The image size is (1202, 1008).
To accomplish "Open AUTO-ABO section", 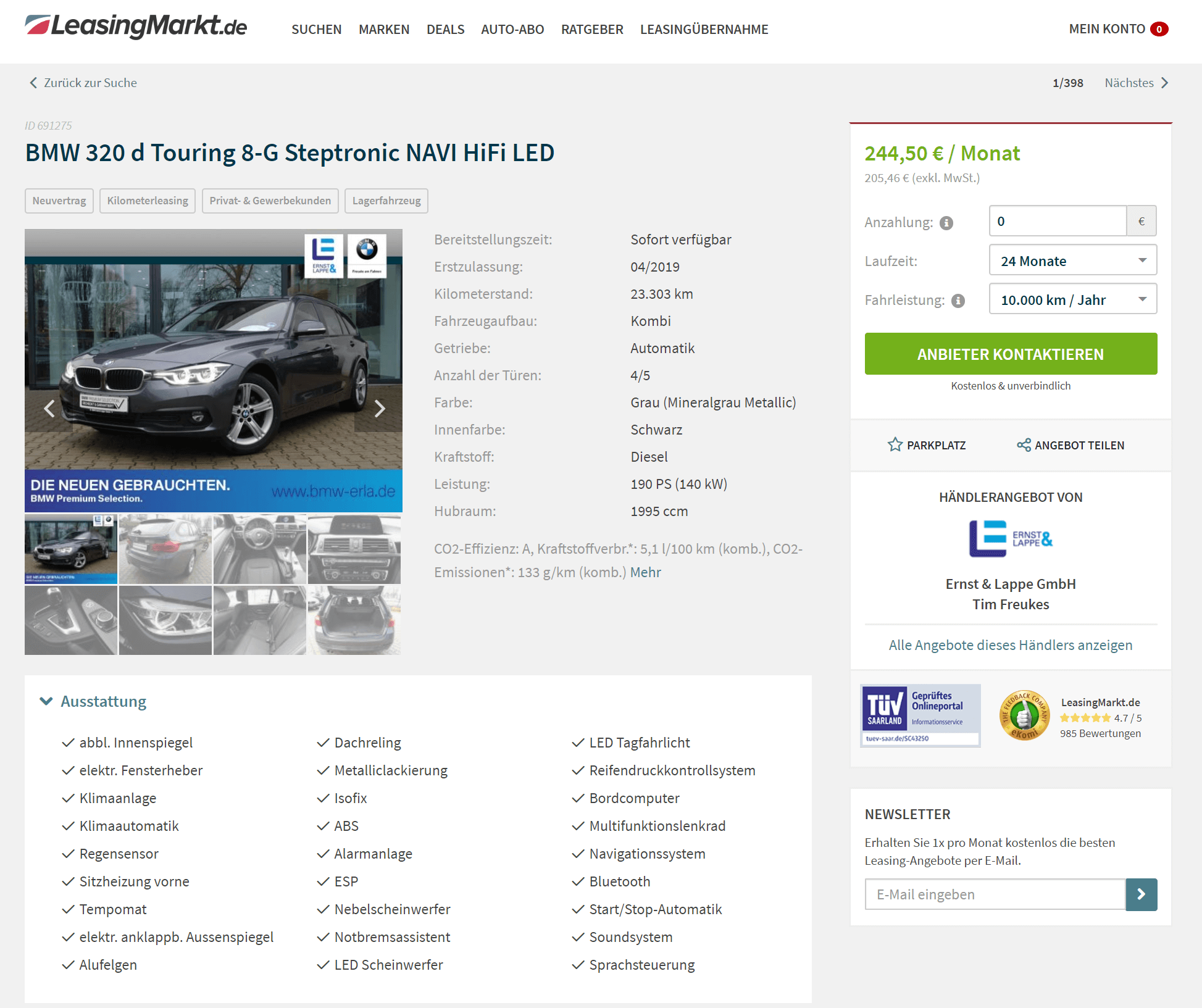I will (x=512, y=30).
